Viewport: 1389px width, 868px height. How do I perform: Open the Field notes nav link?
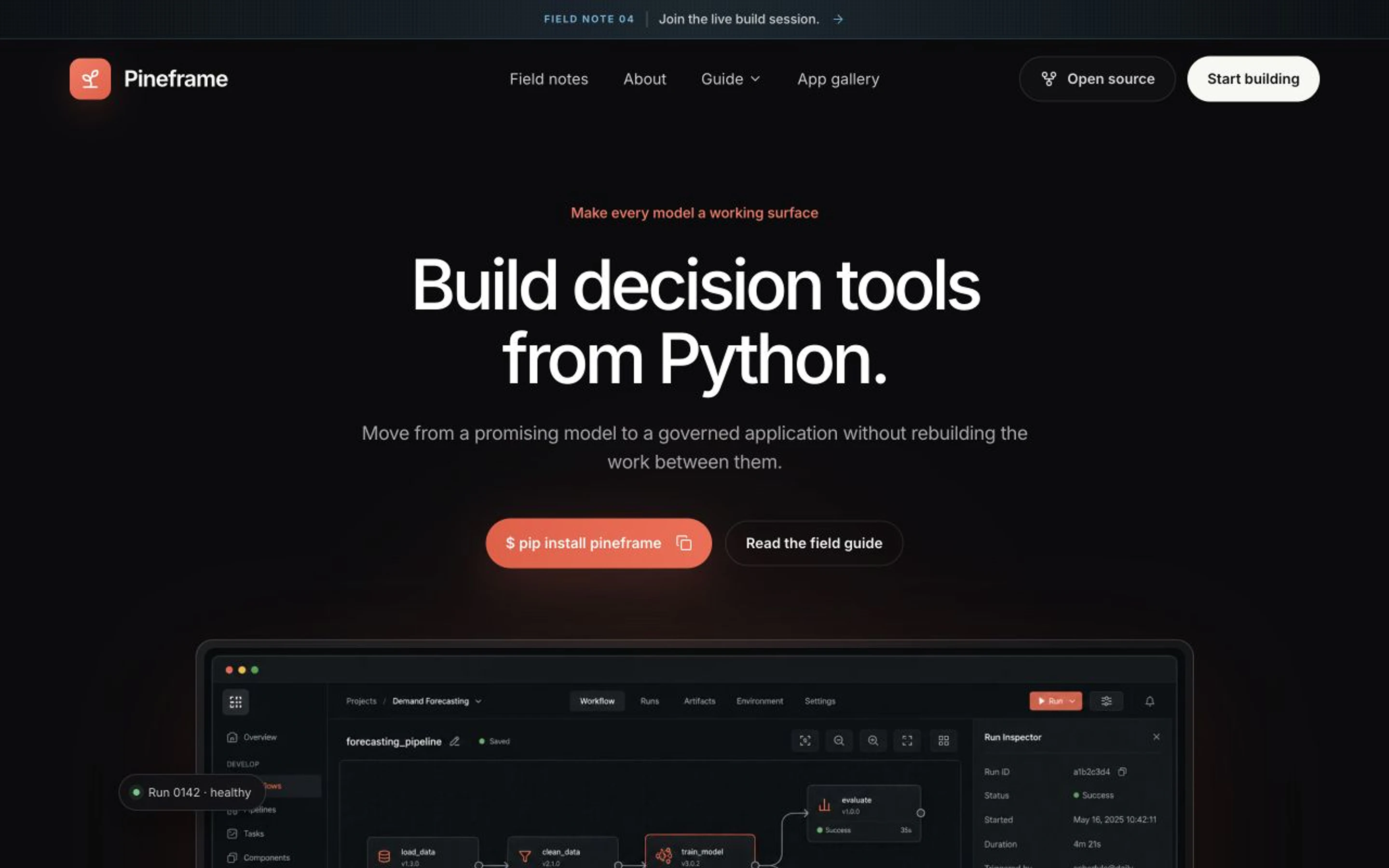549,79
